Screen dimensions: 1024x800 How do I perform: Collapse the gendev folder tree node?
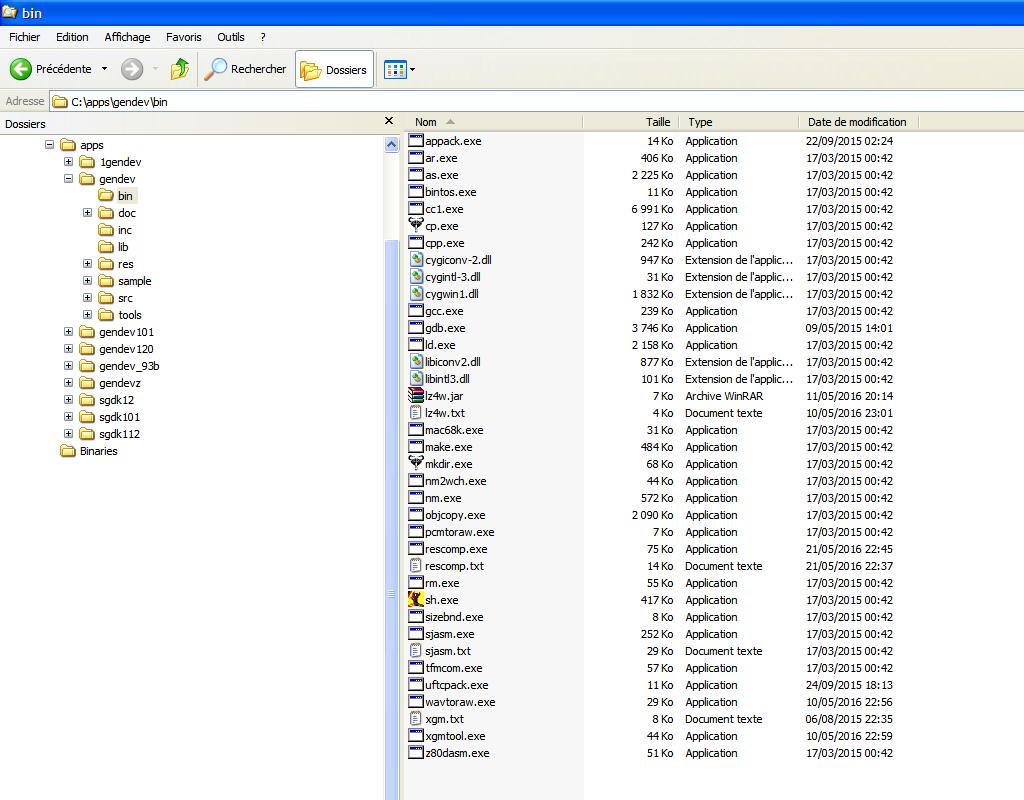(x=68, y=179)
